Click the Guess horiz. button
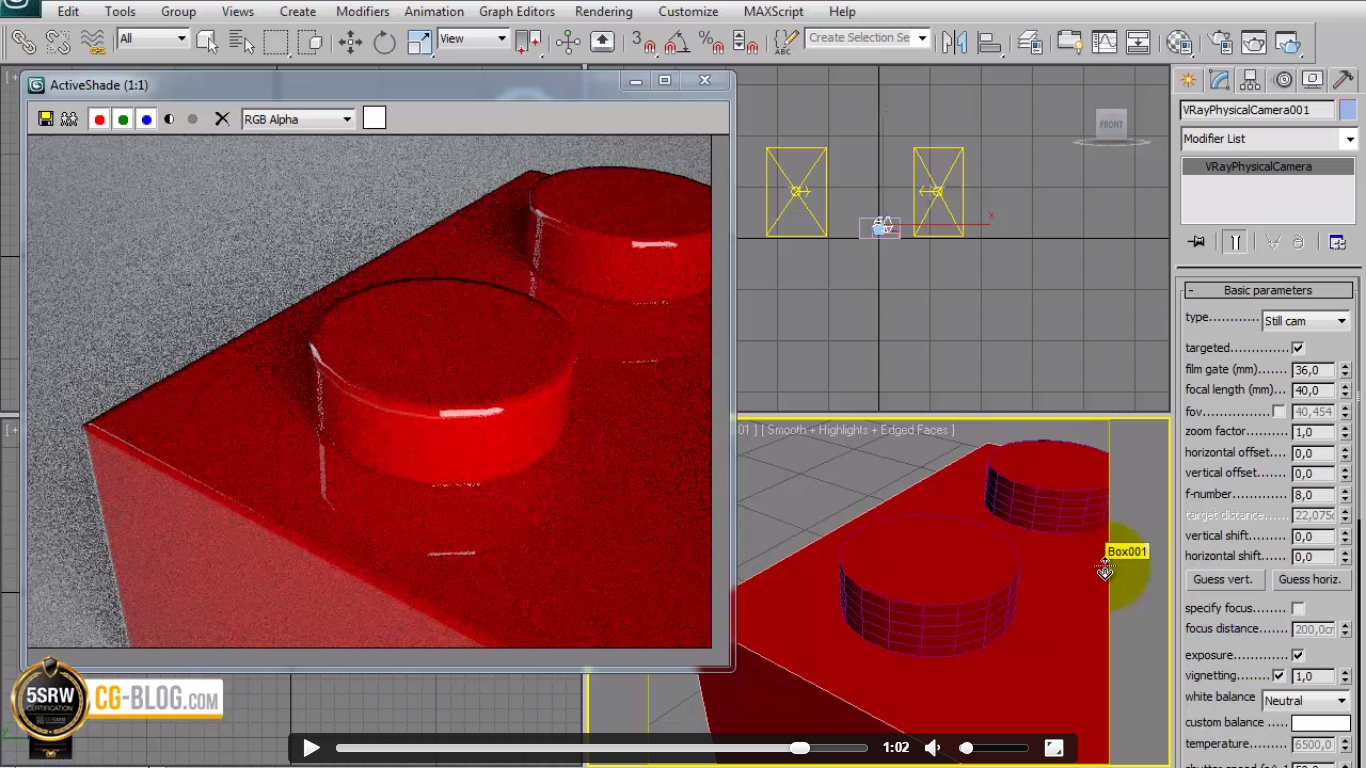This screenshot has height=768, width=1366. point(1310,579)
